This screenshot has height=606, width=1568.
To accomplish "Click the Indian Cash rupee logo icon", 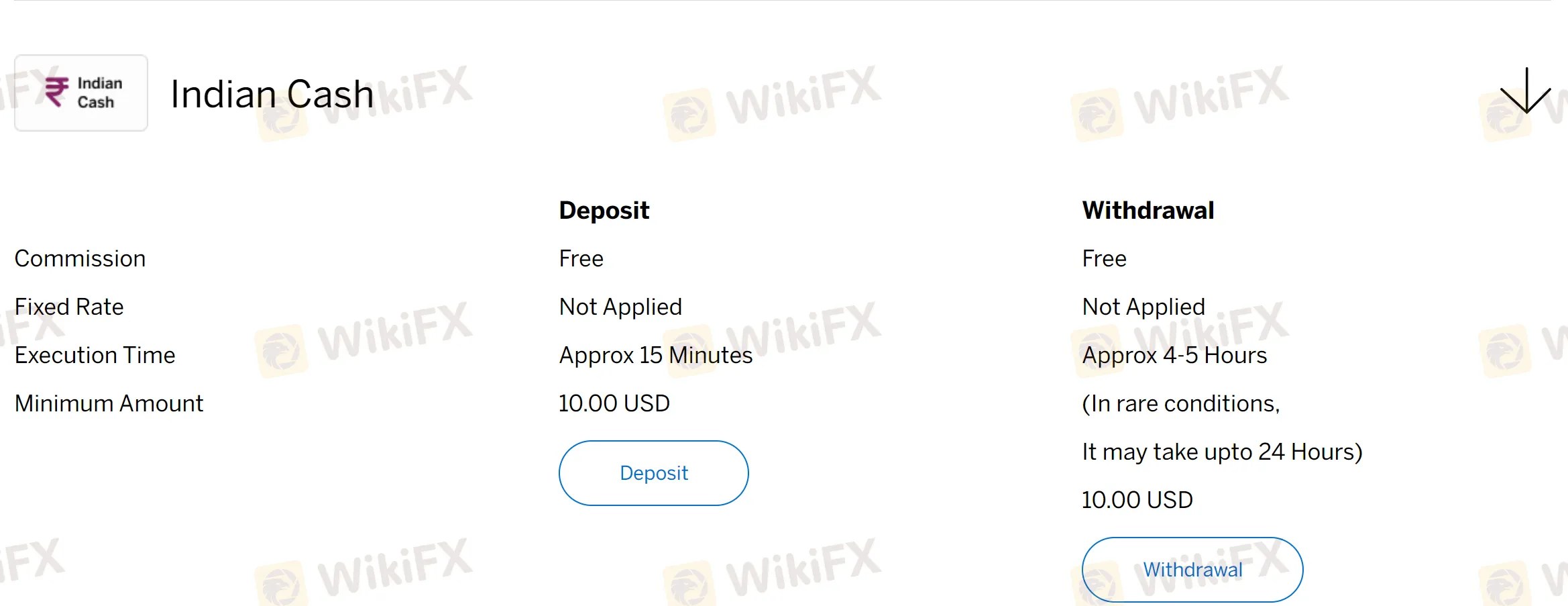I will point(80,92).
